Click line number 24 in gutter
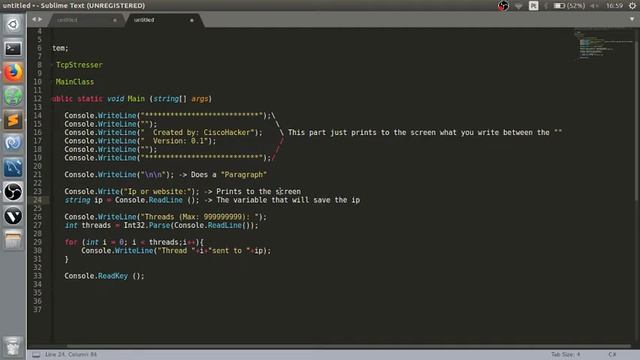 click(38, 200)
